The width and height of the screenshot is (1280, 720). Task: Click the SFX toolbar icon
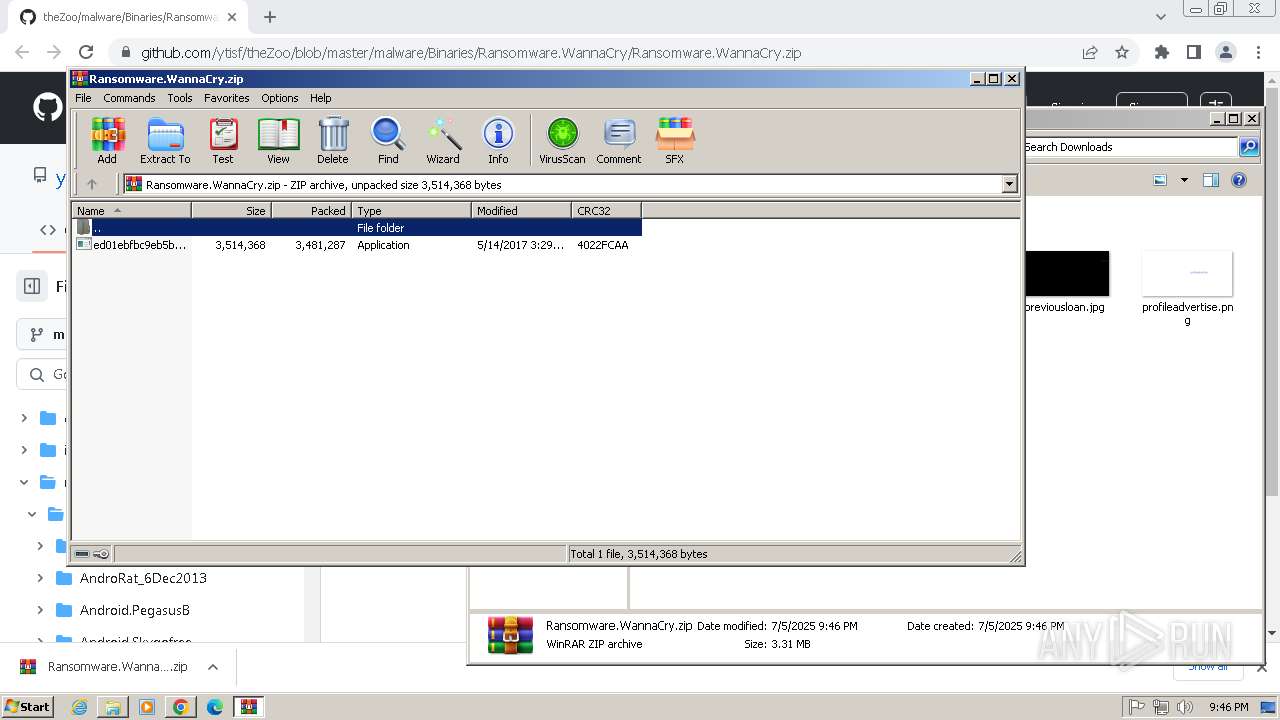click(x=675, y=140)
